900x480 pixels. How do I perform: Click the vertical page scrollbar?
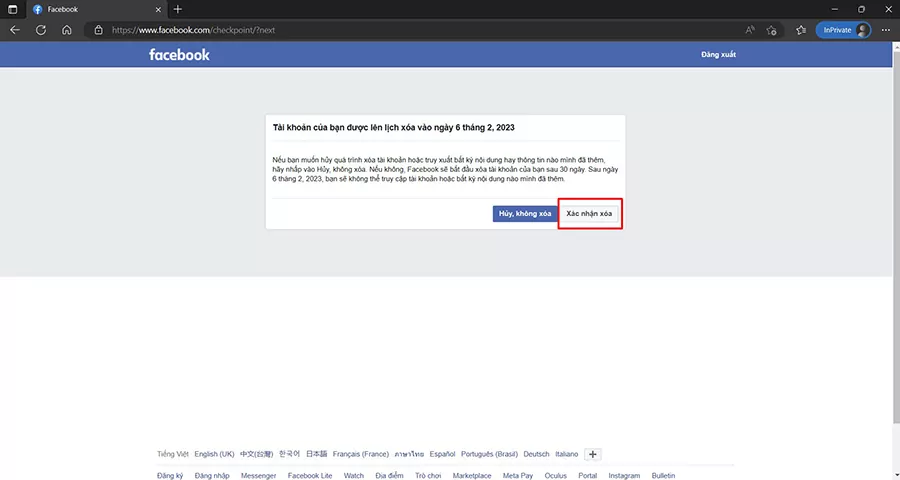[x=896, y=238]
